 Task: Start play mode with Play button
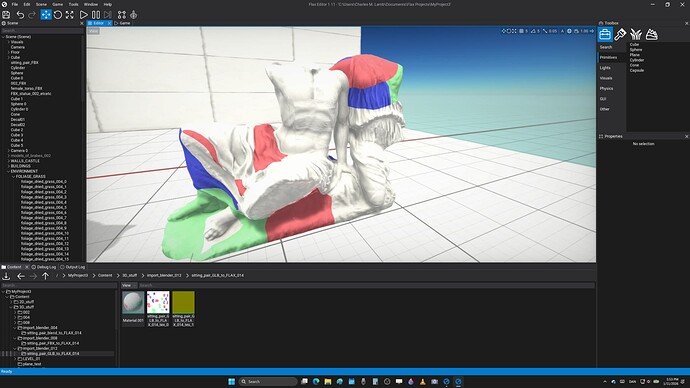pyautogui.click(x=83, y=15)
